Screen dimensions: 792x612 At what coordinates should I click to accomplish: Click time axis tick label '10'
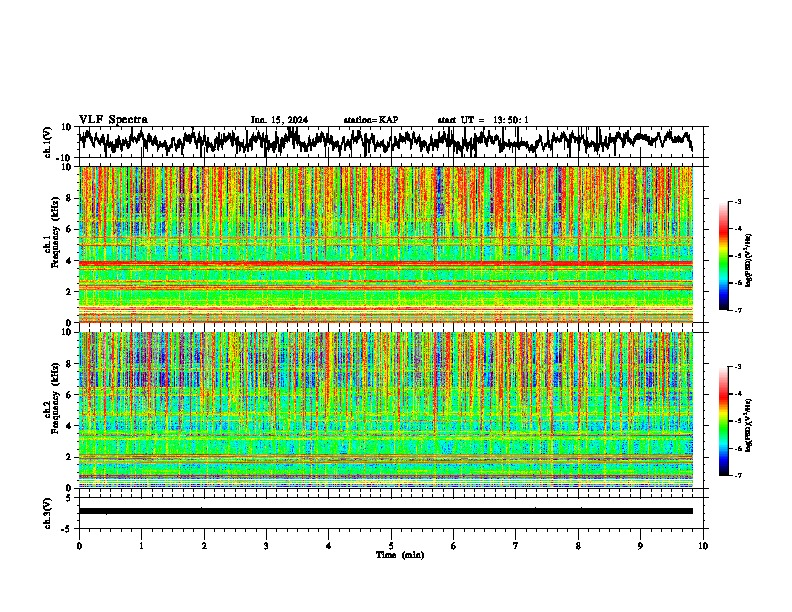coord(703,546)
